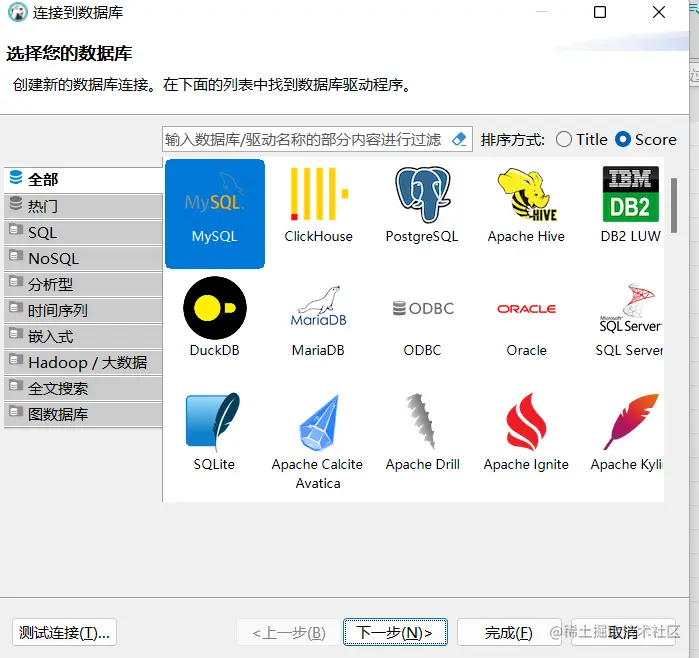Viewport: 699px width, 658px height.
Task: Choose the Microsoft SQL Server driver
Action: 629,320
